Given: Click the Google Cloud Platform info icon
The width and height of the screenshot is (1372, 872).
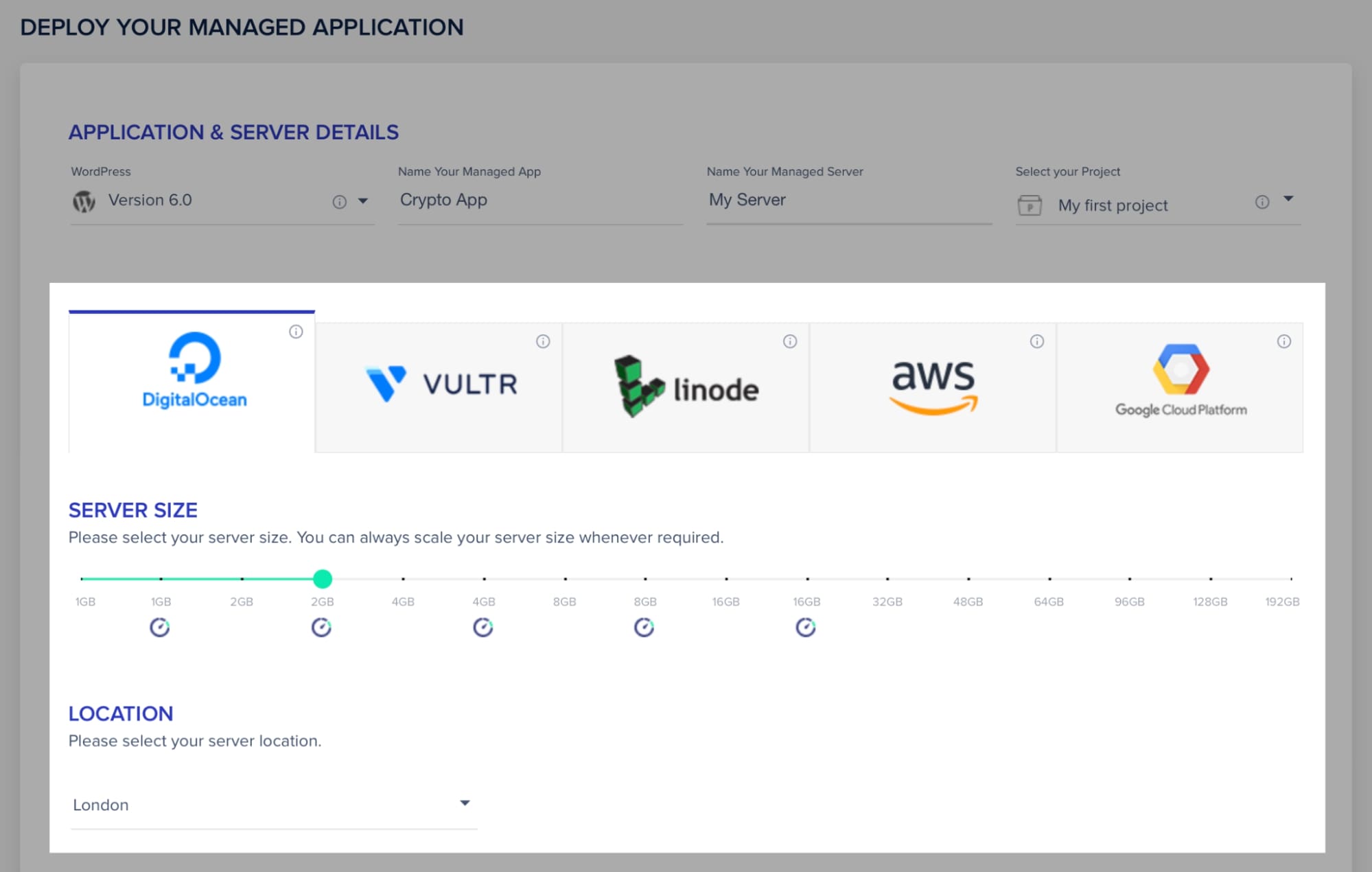Looking at the screenshot, I should (x=1284, y=341).
